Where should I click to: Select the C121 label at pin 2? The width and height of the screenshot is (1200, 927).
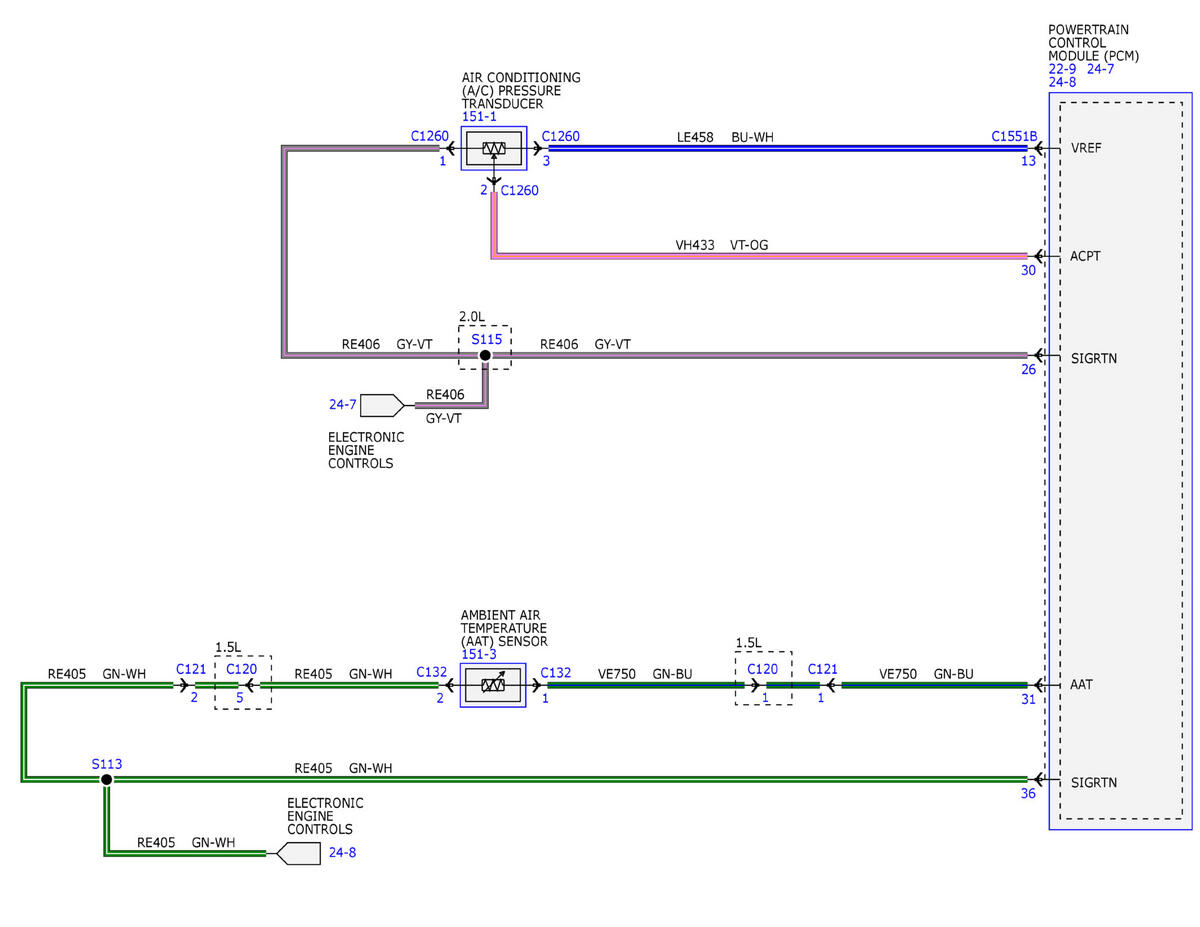(191, 669)
